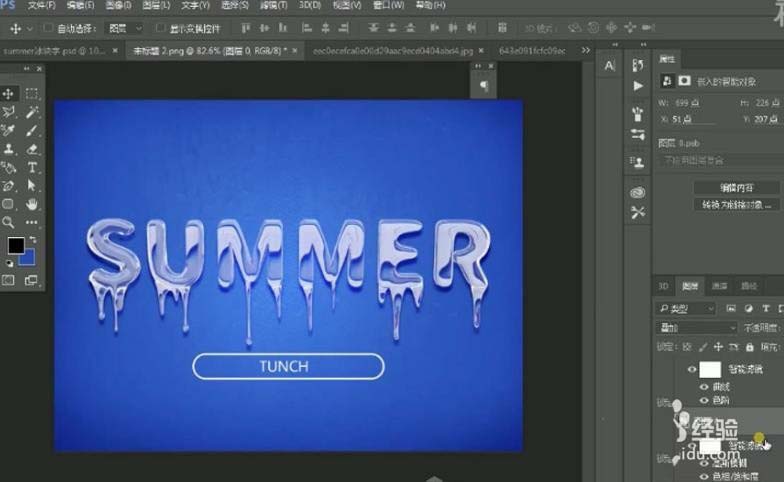Click the auto-align layers icon in options bar
Screen dimensions: 784x482
502,28
